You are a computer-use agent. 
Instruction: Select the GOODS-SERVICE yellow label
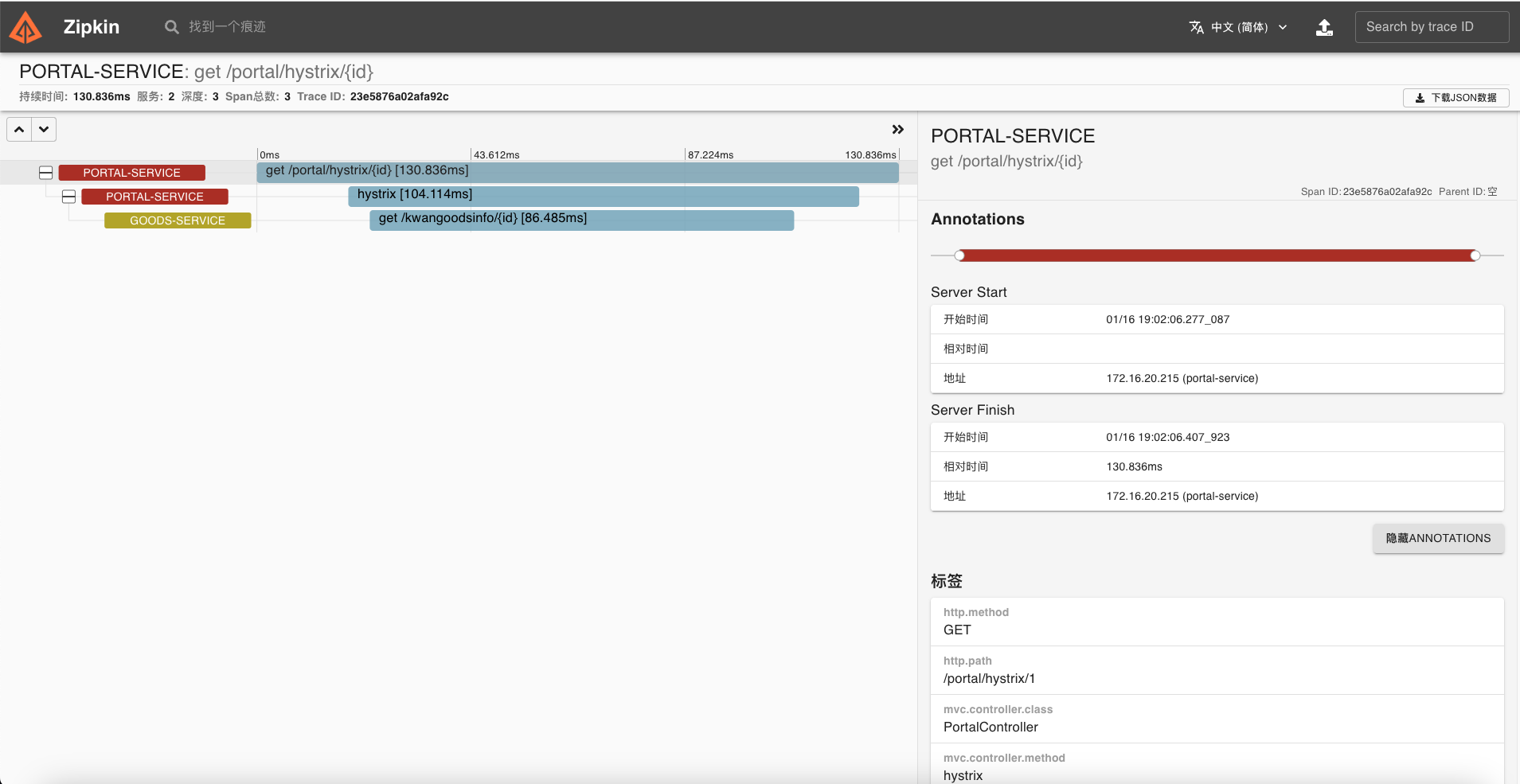178,220
